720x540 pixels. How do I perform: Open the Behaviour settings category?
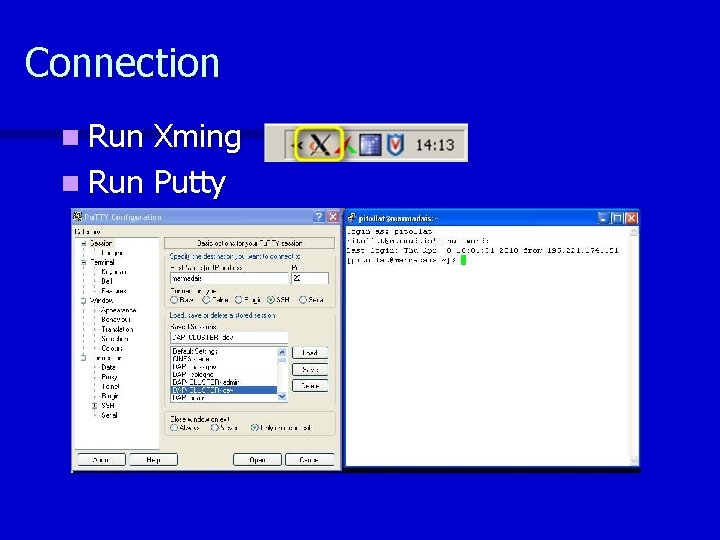pos(116,320)
